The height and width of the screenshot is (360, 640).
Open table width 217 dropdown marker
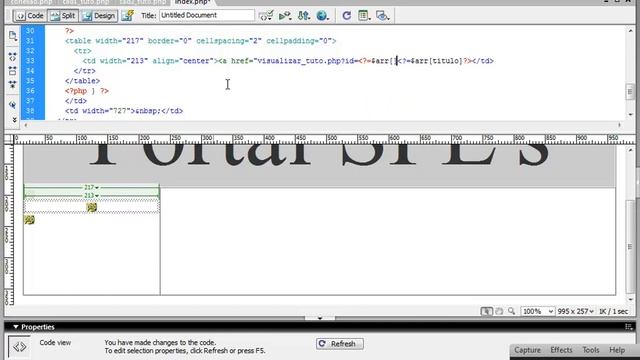[91, 187]
